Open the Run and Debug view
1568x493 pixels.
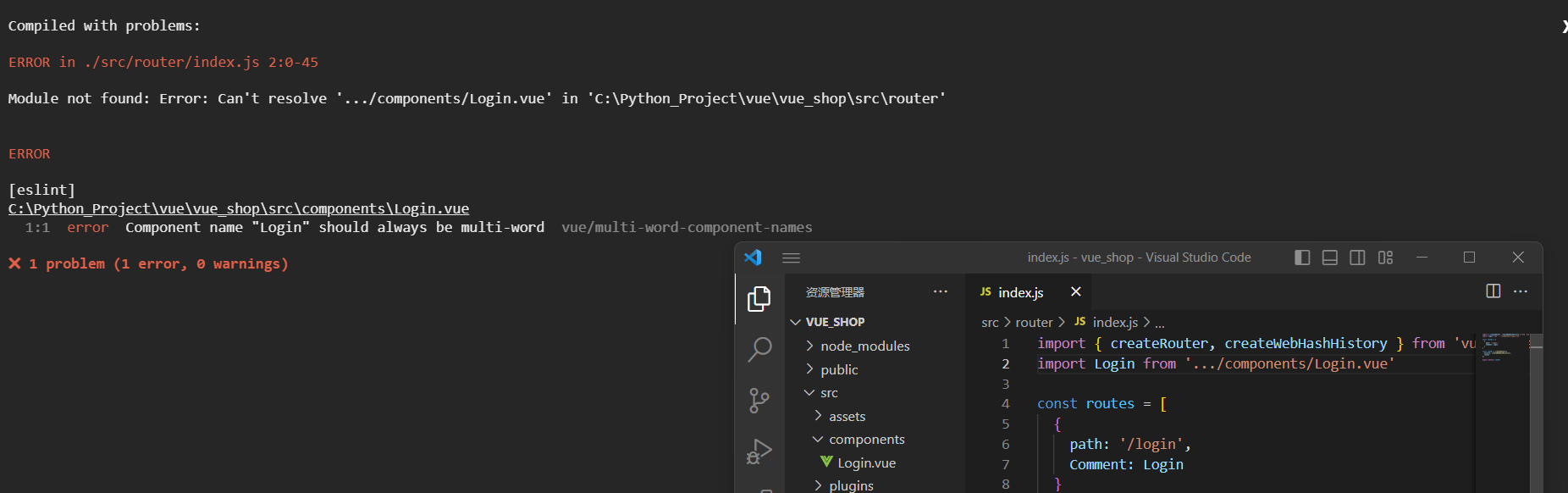coord(759,451)
